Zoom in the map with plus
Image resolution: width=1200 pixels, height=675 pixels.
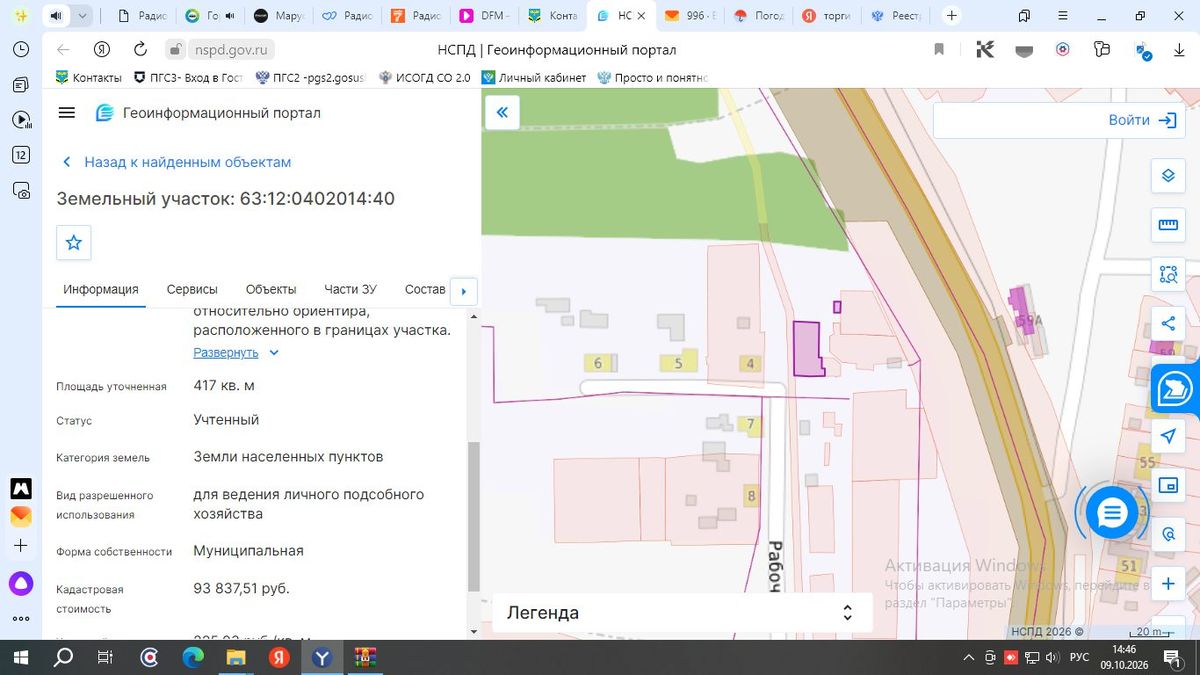pos(1168,584)
